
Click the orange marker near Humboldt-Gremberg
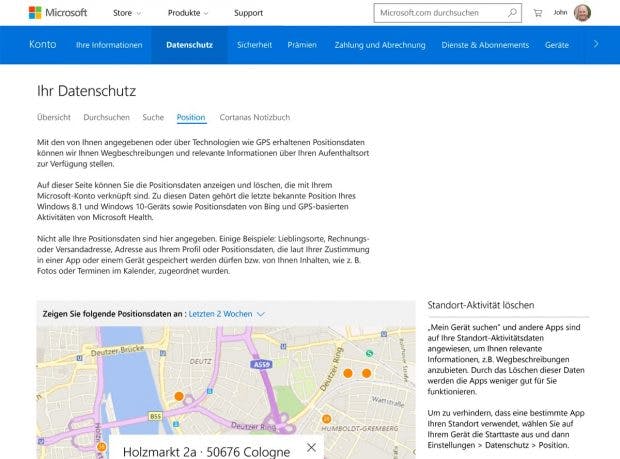coord(327,419)
